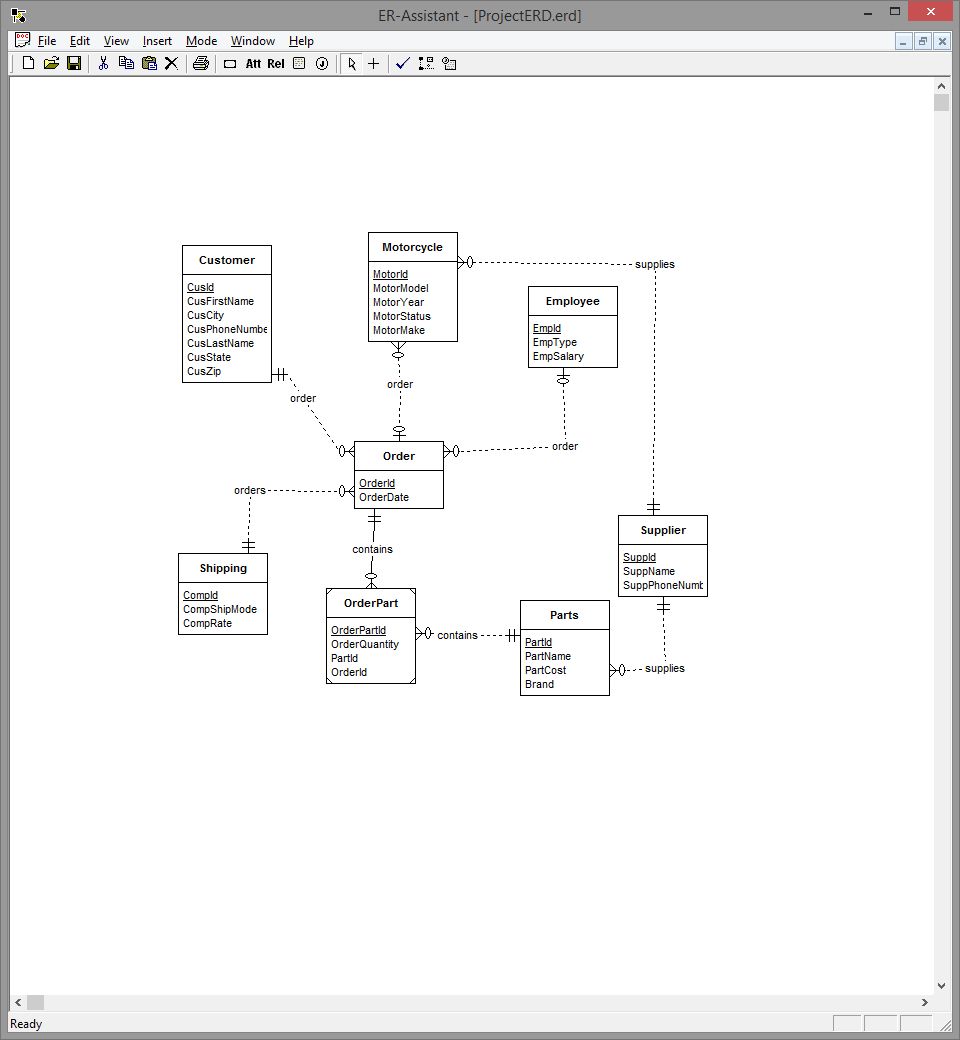Open the View menu
This screenshot has height=1040, width=960.
tap(116, 41)
